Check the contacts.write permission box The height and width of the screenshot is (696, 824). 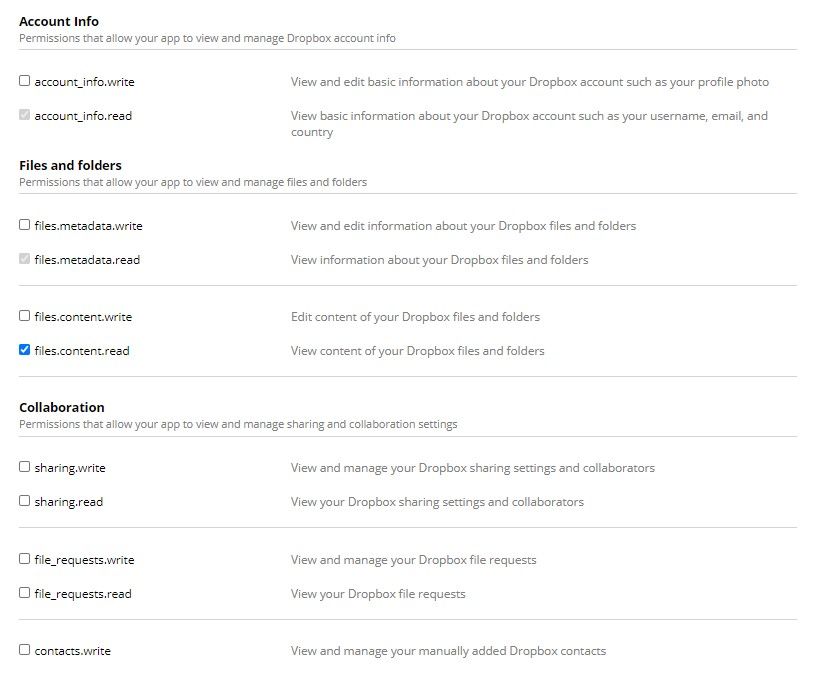24,650
